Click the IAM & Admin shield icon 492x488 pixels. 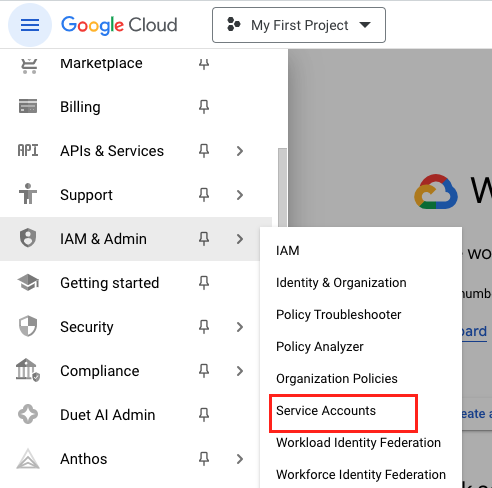click(x=28, y=238)
